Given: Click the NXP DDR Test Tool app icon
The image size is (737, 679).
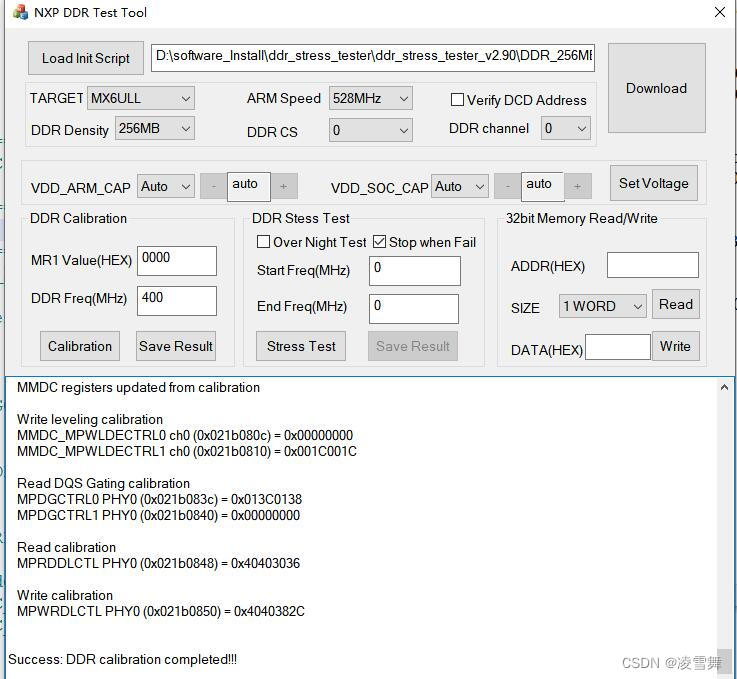Looking at the screenshot, I should point(20,12).
